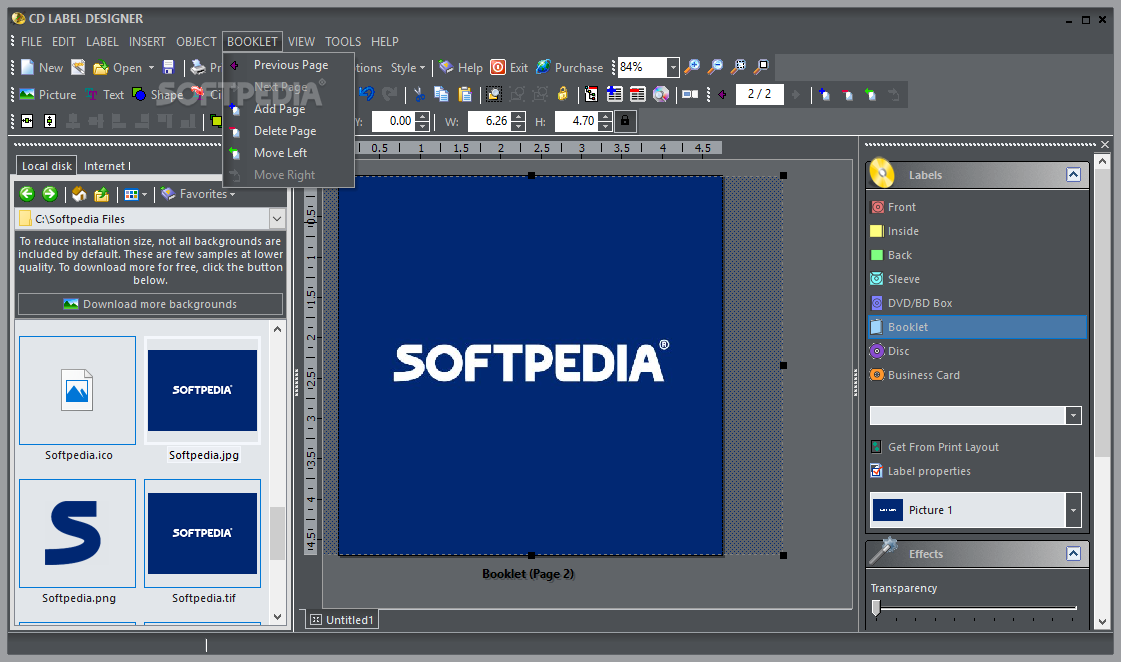1121x662 pixels.
Task: Open the OBJECT menu
Action: click(x=196, y=41)
